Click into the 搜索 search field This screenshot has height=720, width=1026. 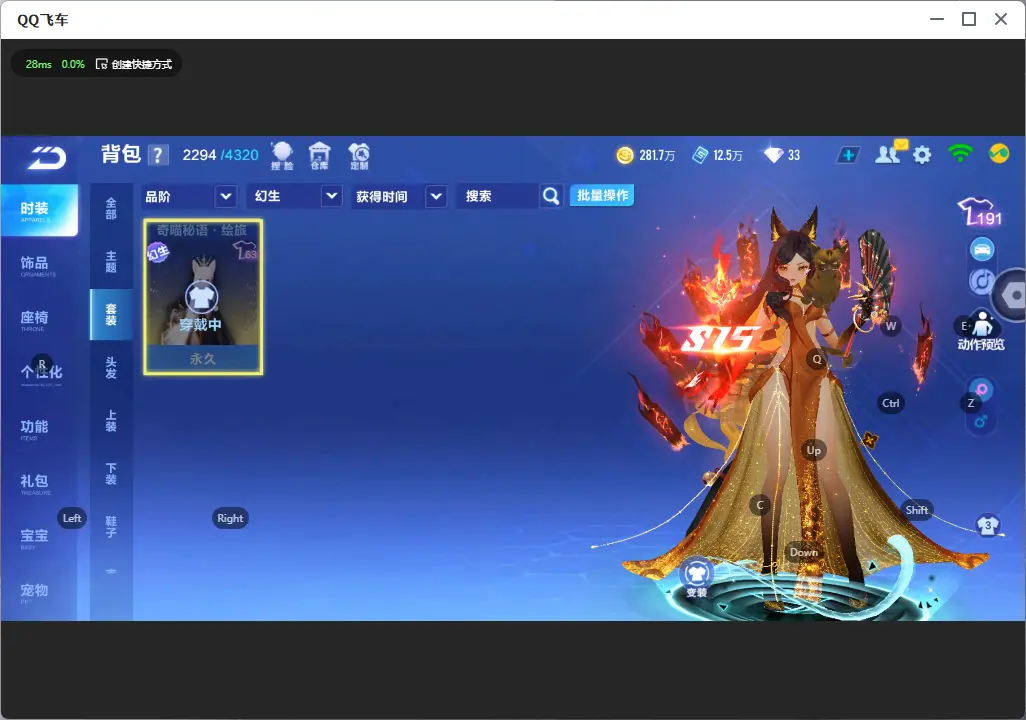click(499, 196)
